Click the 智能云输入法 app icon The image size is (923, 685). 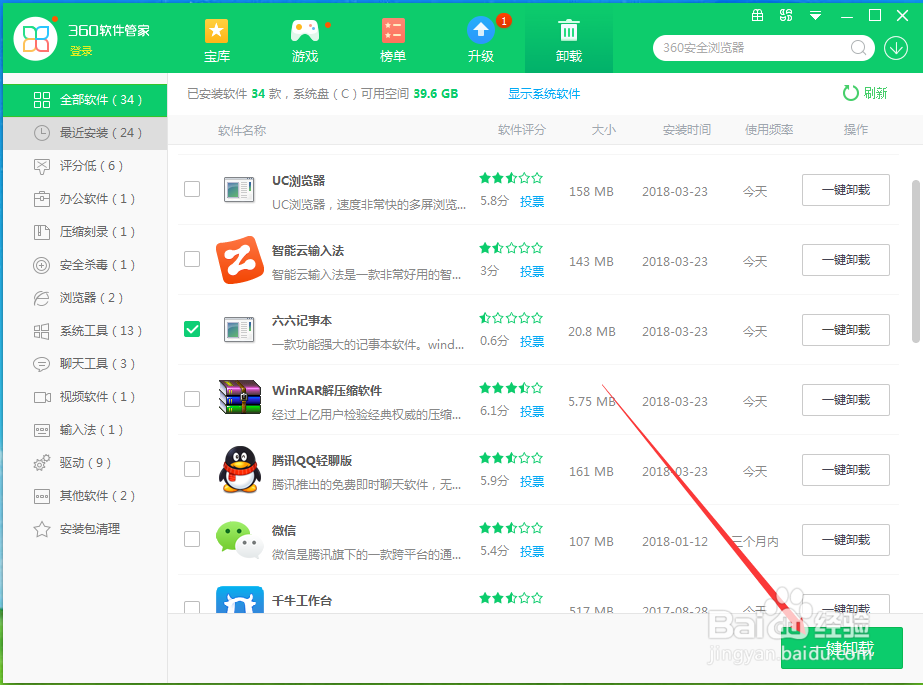click(x=240, y=260)
